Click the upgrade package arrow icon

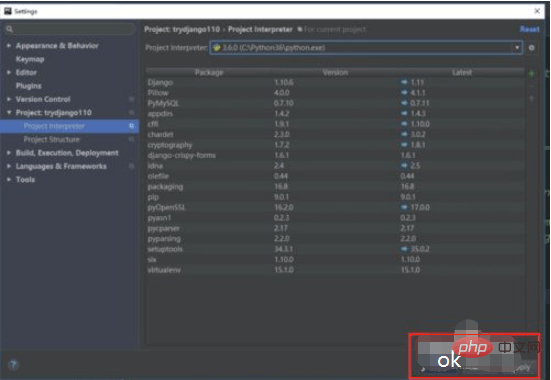[x=532, y=99]
